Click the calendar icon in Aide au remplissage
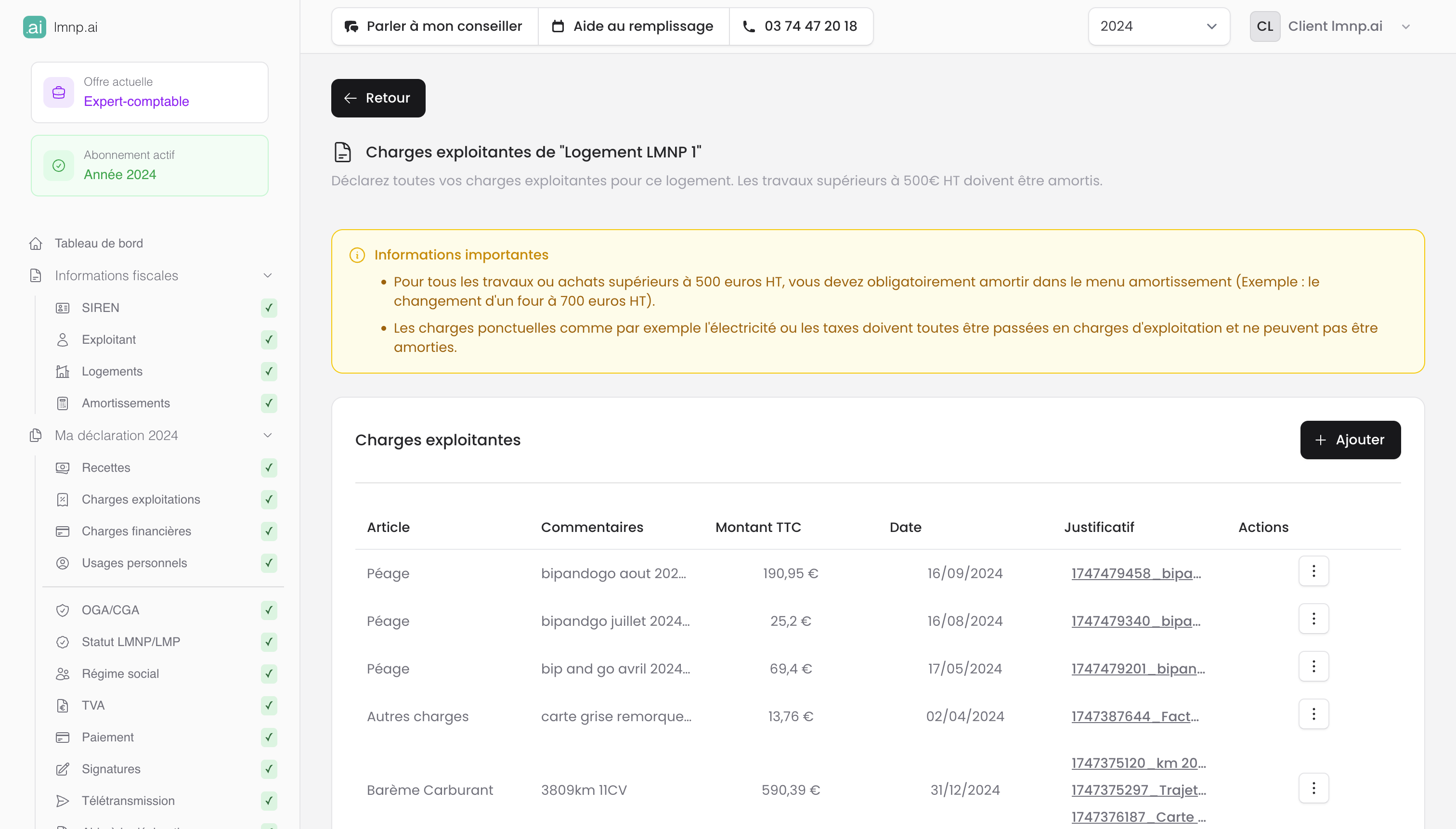Viewport: 1456px width, 829px height. [559, 26]
